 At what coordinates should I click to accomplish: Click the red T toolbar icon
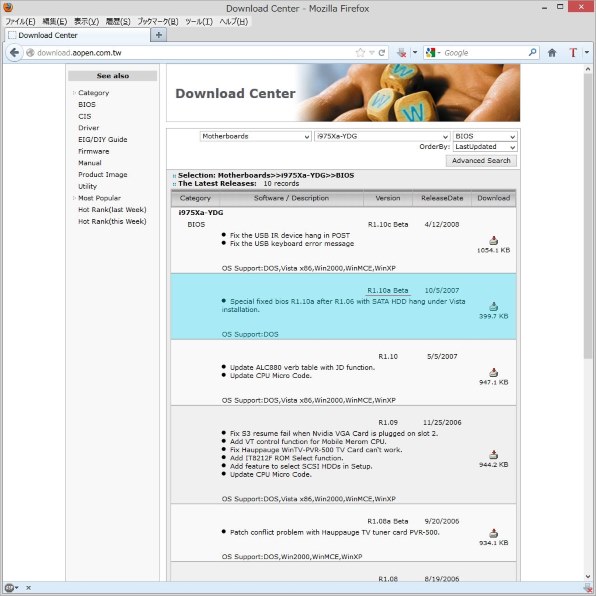[x=573, y=53]
